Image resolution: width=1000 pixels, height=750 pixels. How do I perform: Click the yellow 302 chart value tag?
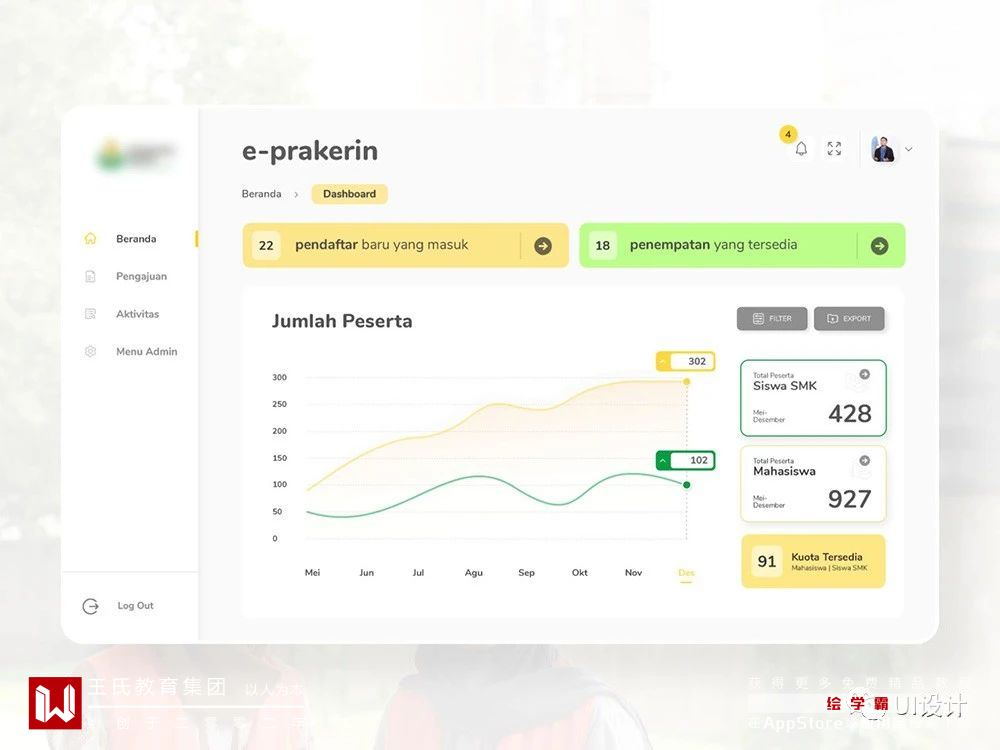pyautogui.click(x=686, y=362)
